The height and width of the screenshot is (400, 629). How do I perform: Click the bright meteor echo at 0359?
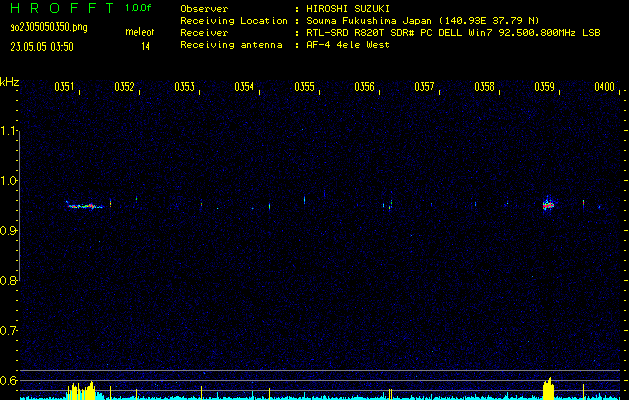coord(548,204)
